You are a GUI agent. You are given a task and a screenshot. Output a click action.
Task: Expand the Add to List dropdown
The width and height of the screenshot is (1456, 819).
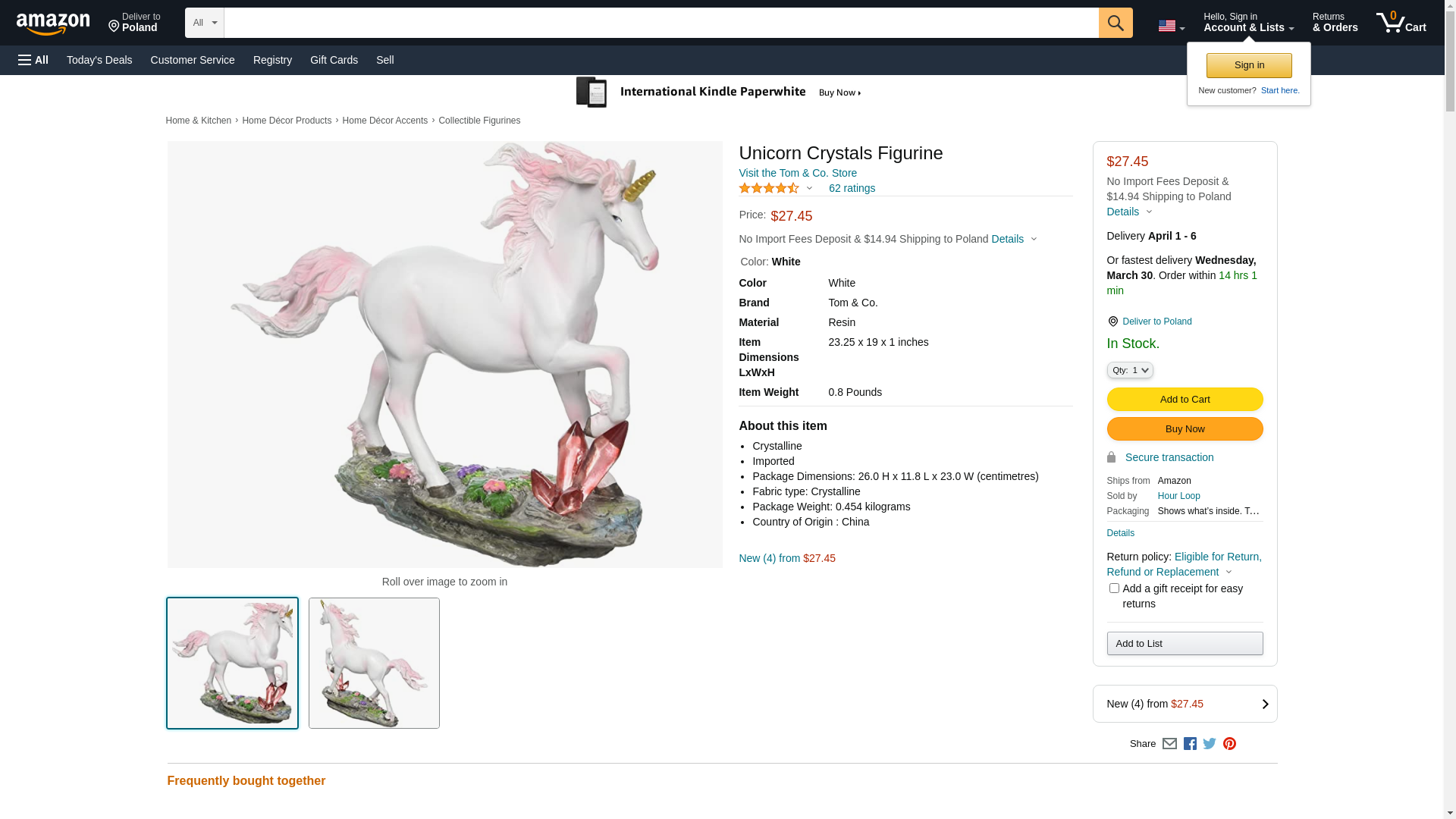pos(1185,644)
